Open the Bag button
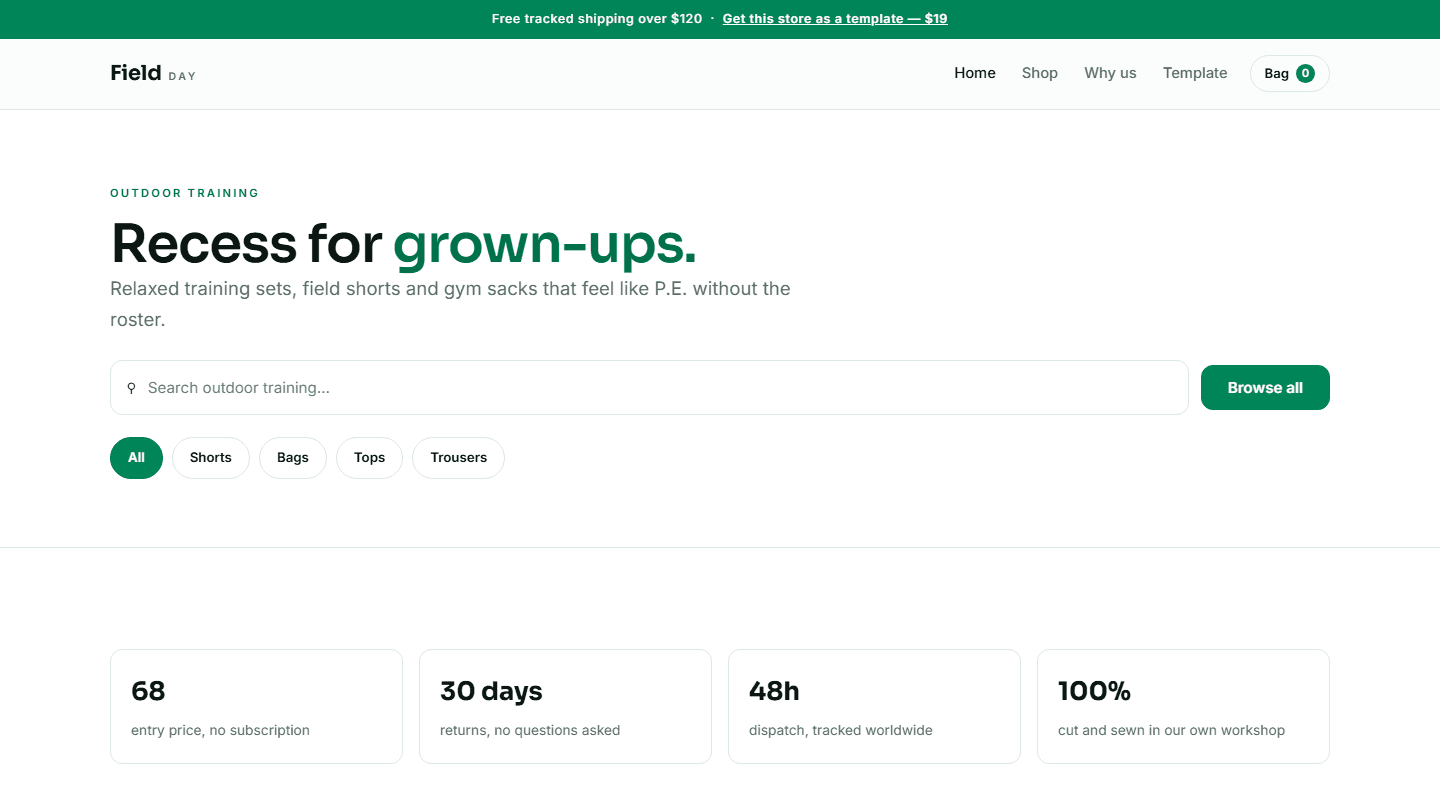 click(1290, 73)
